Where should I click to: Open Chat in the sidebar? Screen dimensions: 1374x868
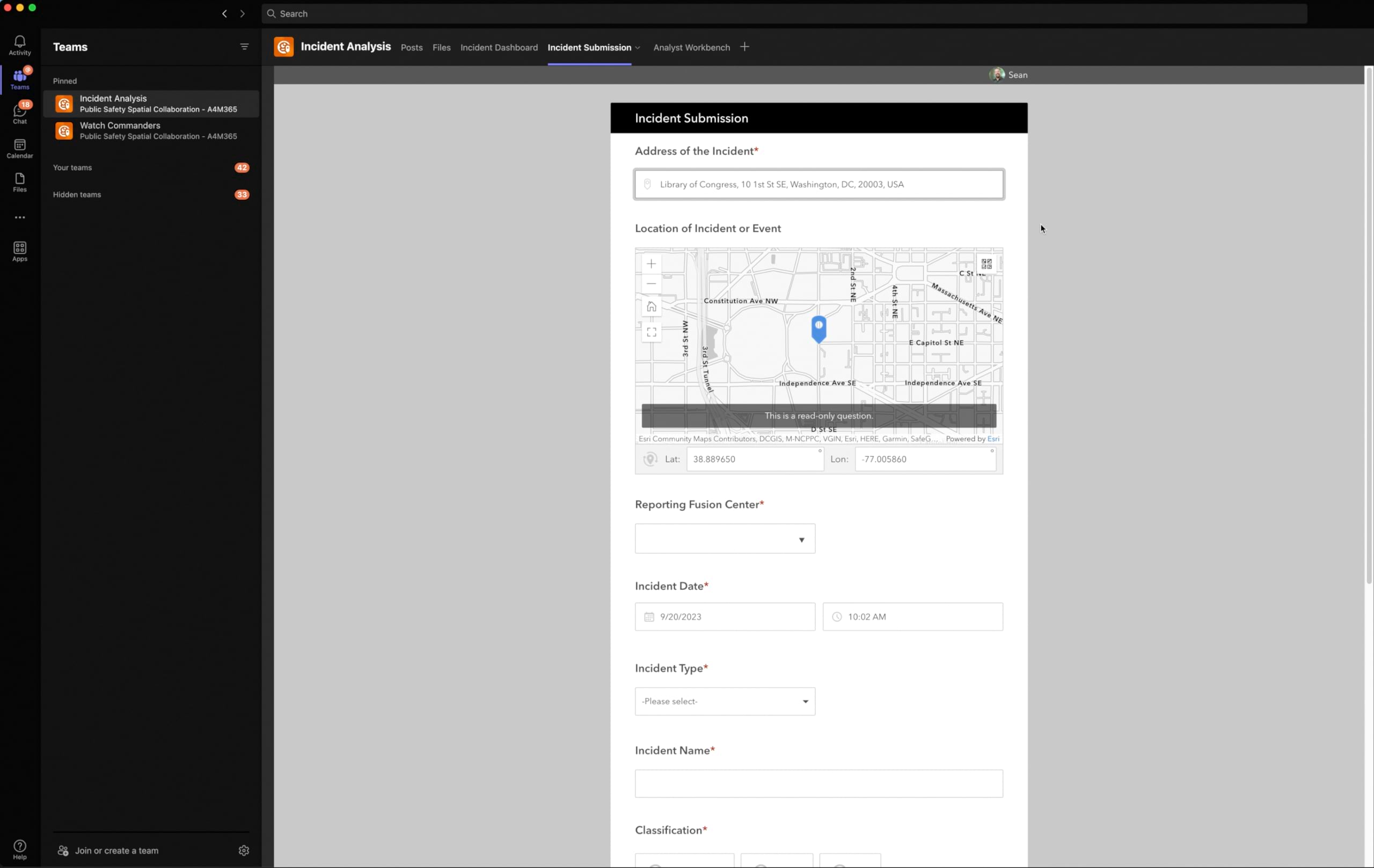(x=19, y=113)
